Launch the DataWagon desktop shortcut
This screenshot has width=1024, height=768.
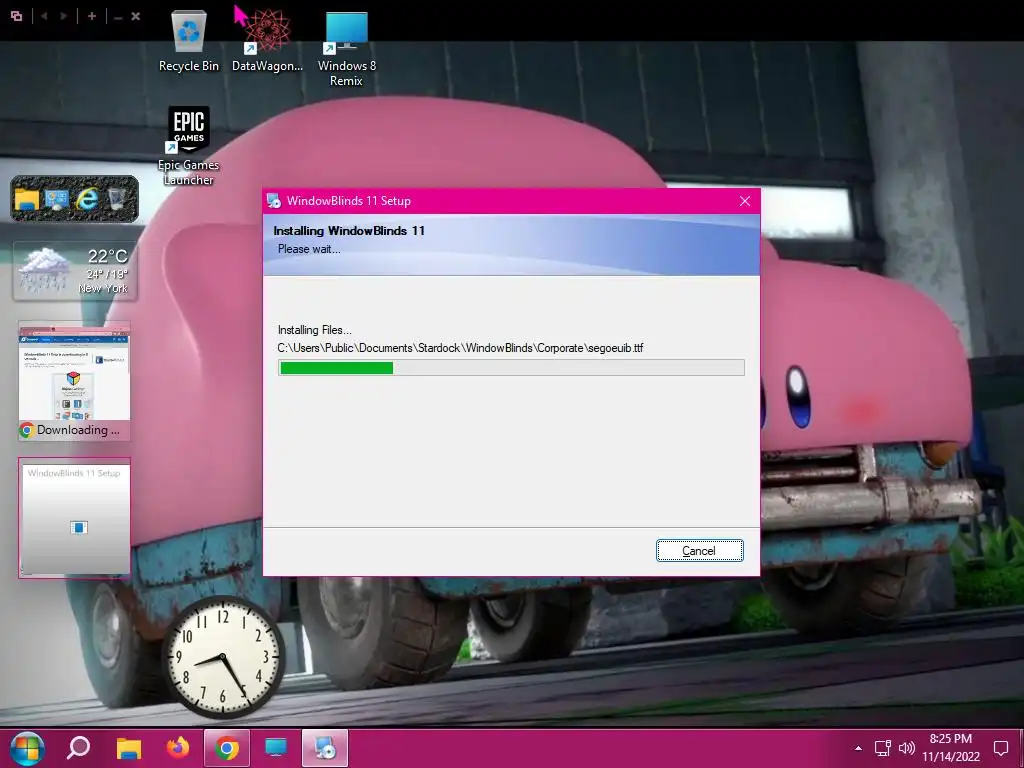coord(267,40)
